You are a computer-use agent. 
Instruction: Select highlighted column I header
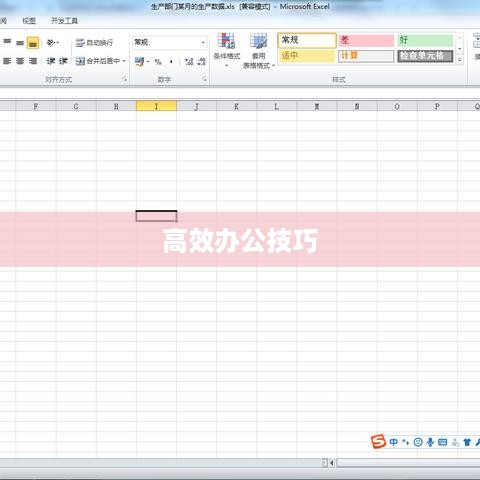(156, 106)
